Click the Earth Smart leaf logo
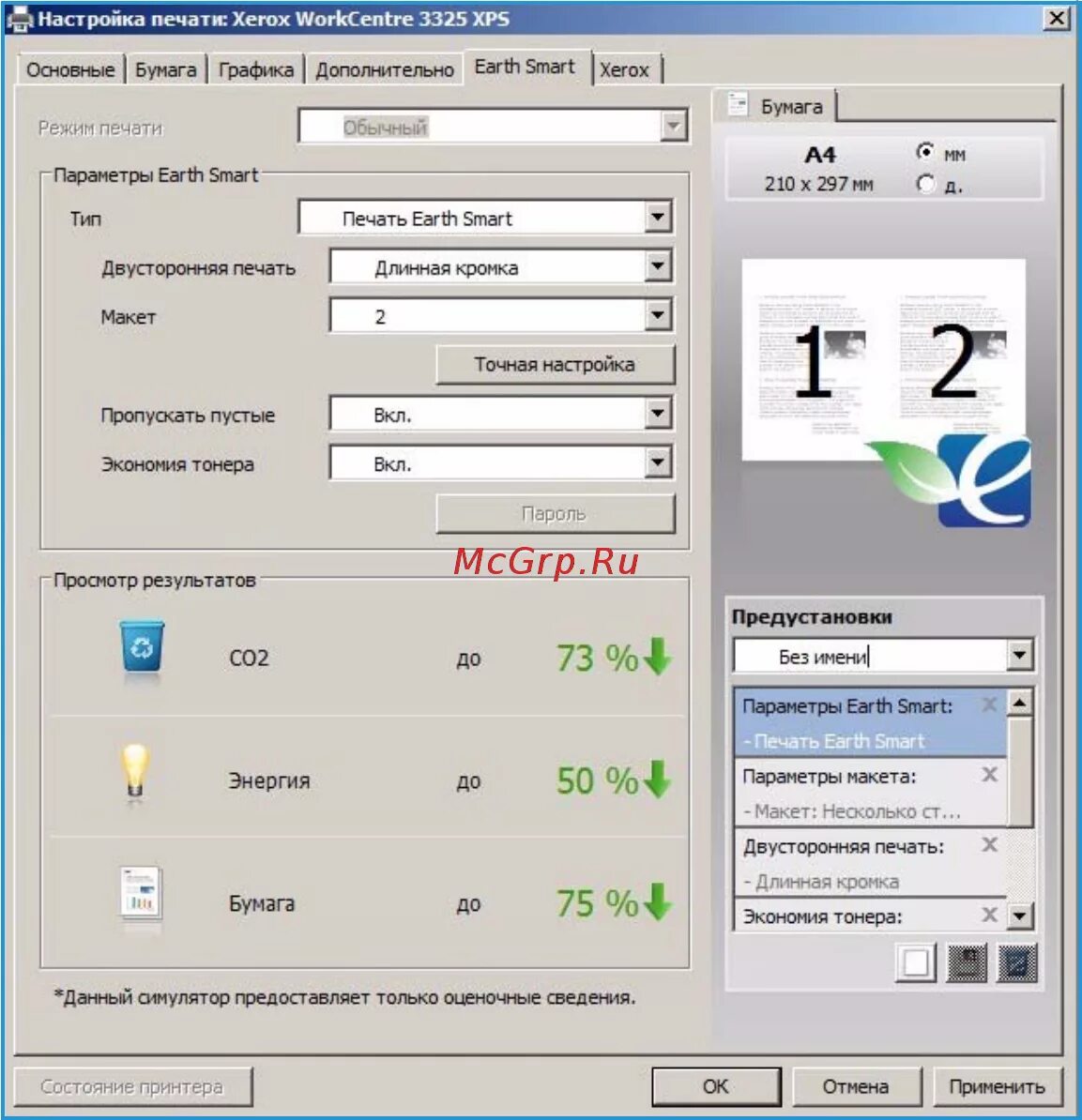 pyautogui.click(x=951, y=480)
